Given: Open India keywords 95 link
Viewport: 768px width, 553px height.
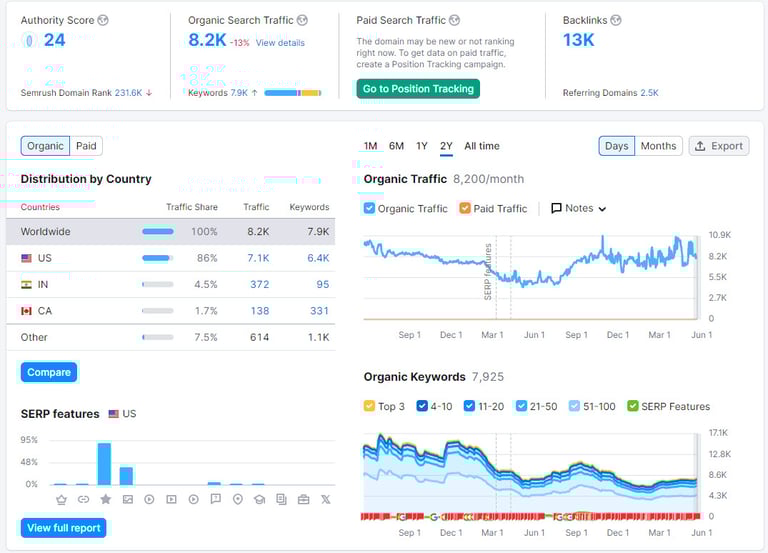Looking at the screenshot, I should tap(322, 285).
